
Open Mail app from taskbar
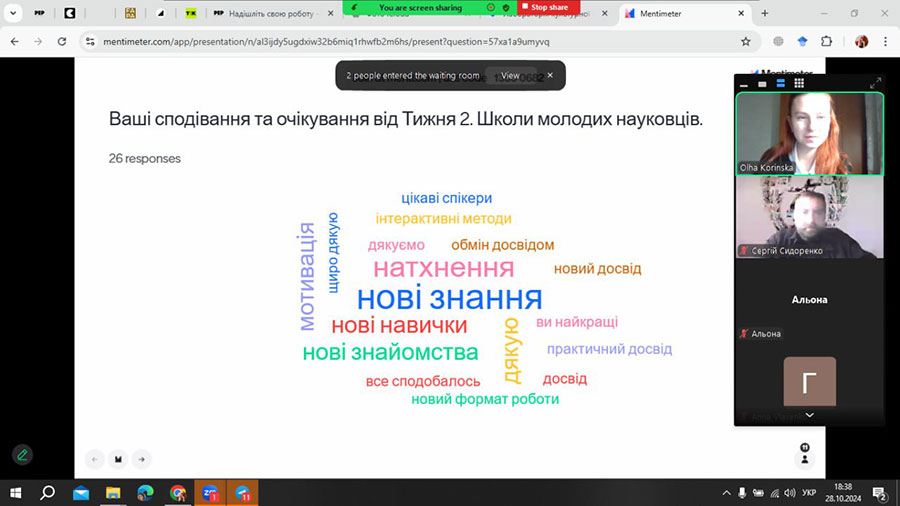coord(81,493)
